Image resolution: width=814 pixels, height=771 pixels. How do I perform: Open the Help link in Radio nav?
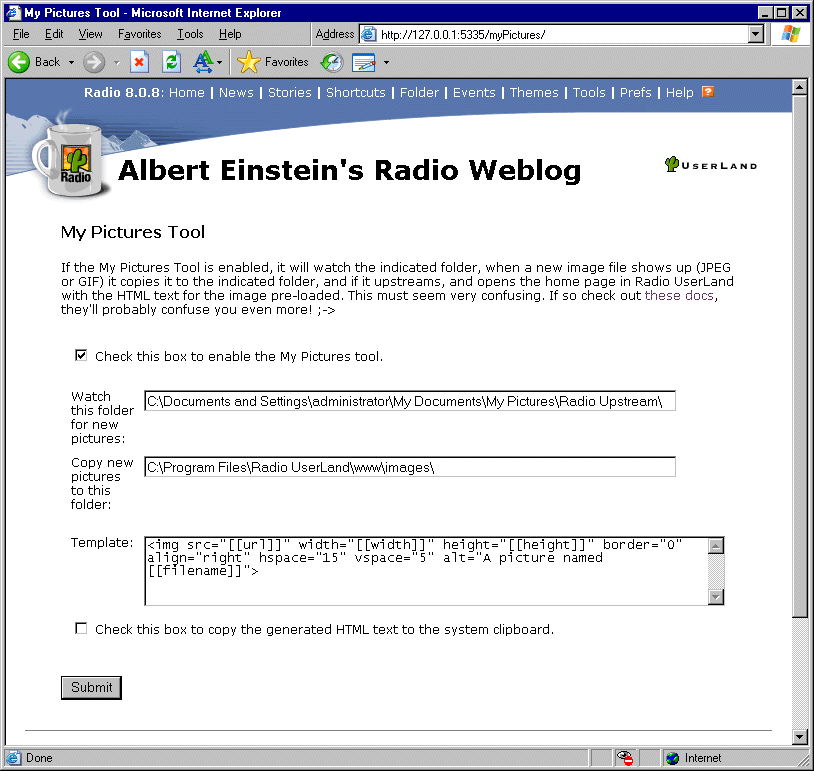tap(680, 92)
